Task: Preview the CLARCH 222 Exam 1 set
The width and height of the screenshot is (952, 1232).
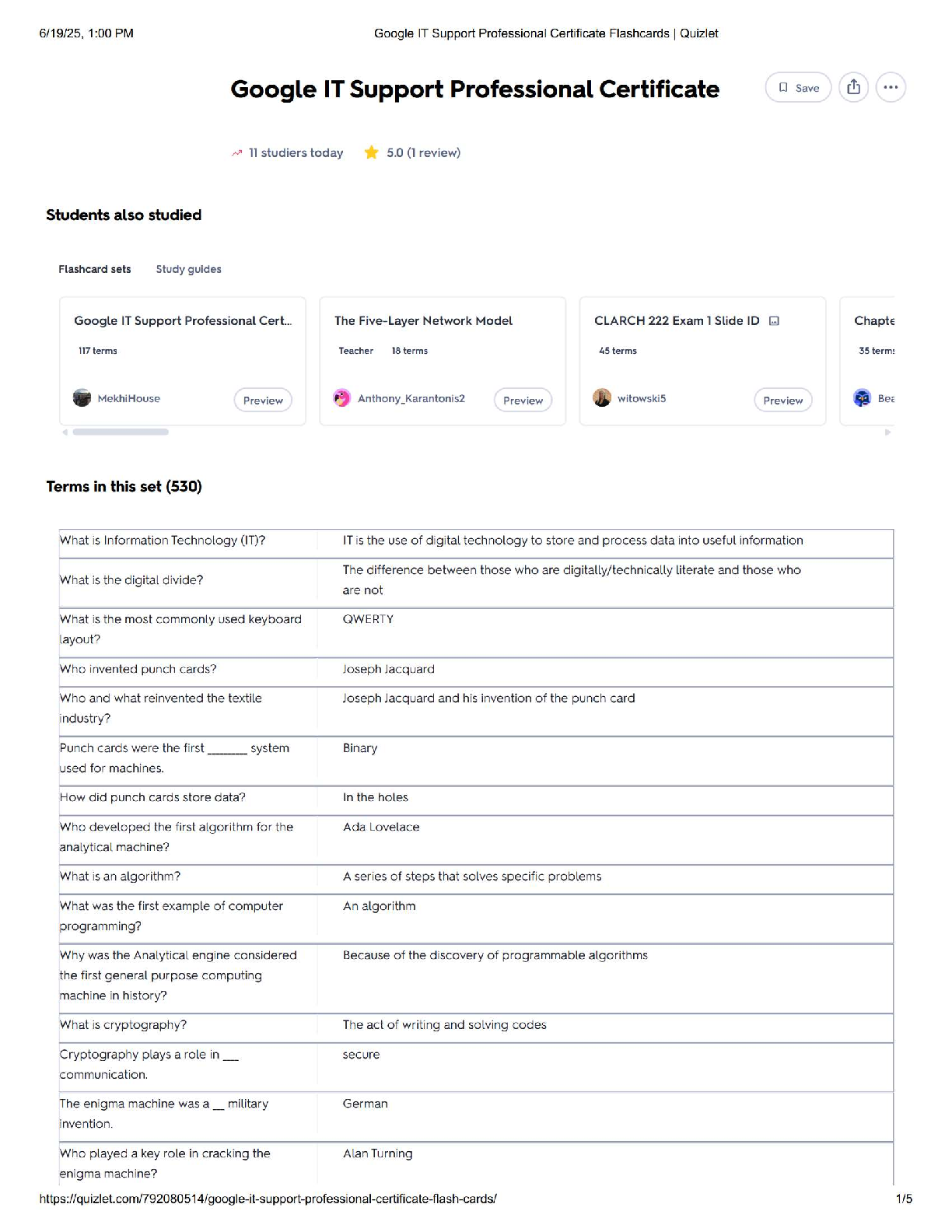Action: (782, 400)
